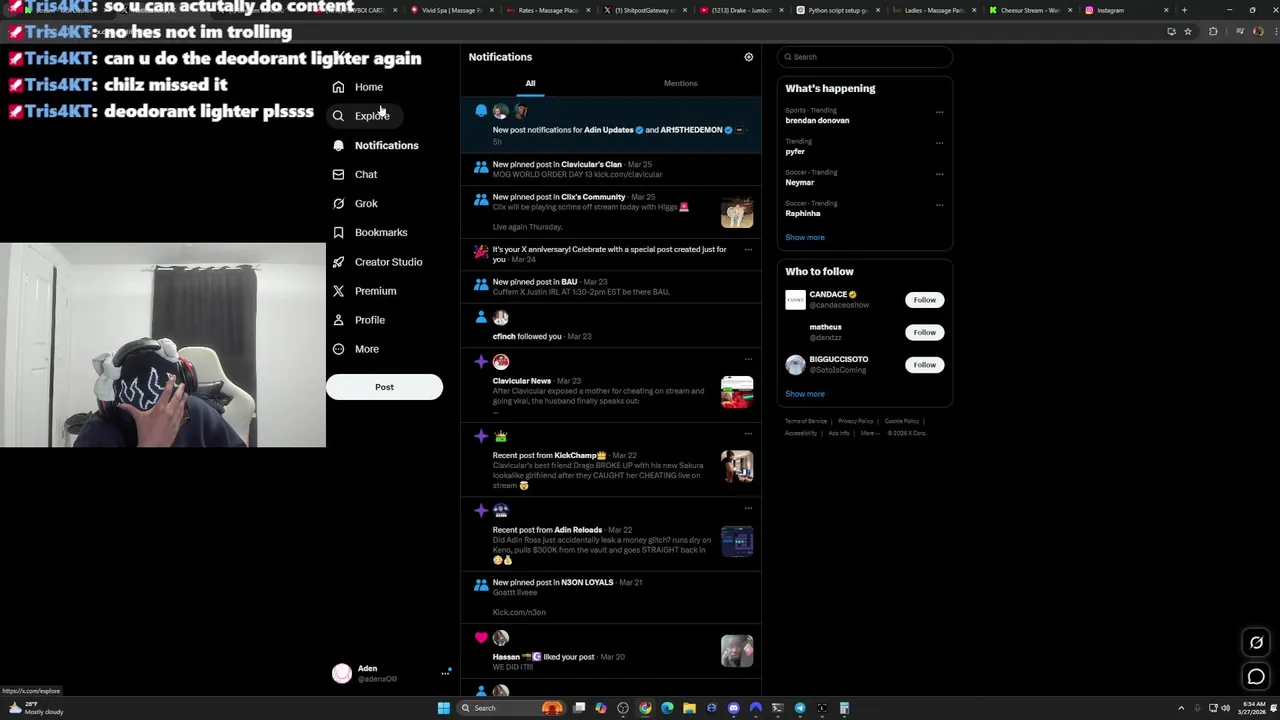Switch to the Drake YouTube browser tab
1280x720 pixels.
(741, 10)
